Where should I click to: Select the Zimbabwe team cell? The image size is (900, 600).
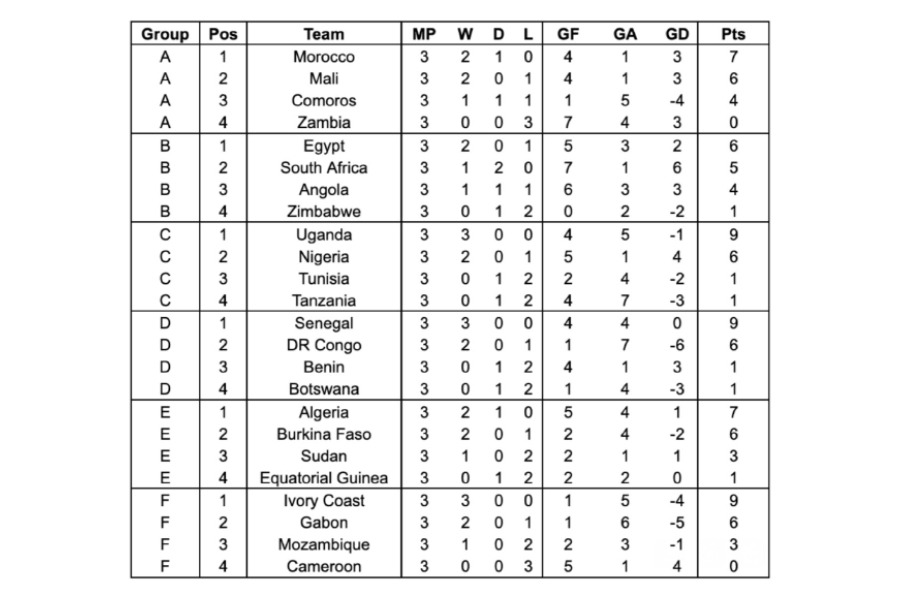point(324,211)
